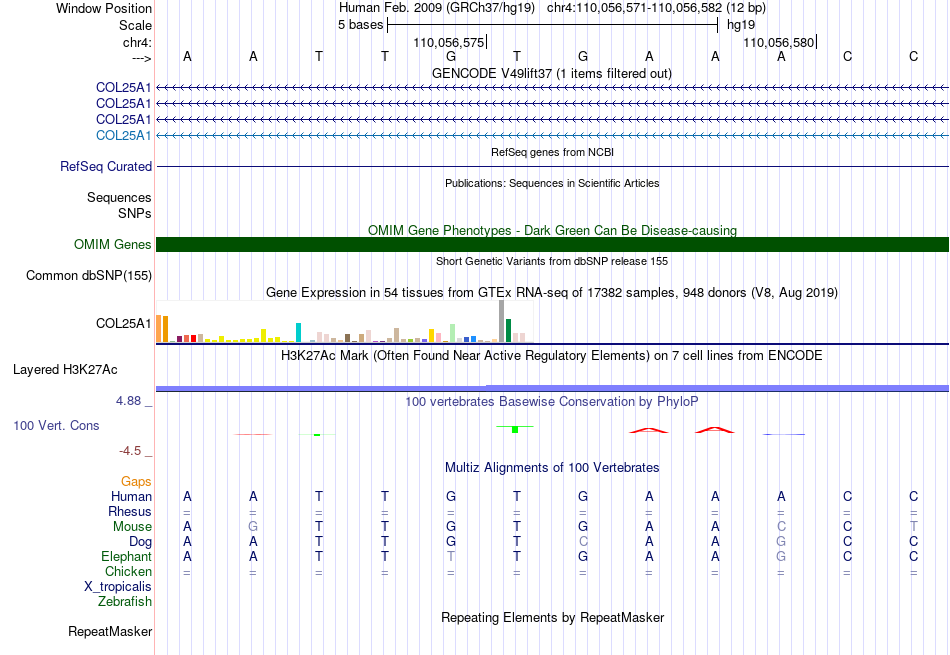Click the Common dbSNP(155) label
950x655 pixels.
[89, 276]
